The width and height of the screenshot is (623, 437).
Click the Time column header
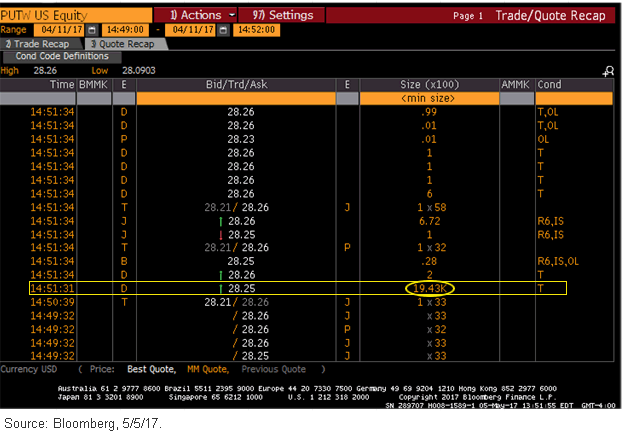[38, 85]
